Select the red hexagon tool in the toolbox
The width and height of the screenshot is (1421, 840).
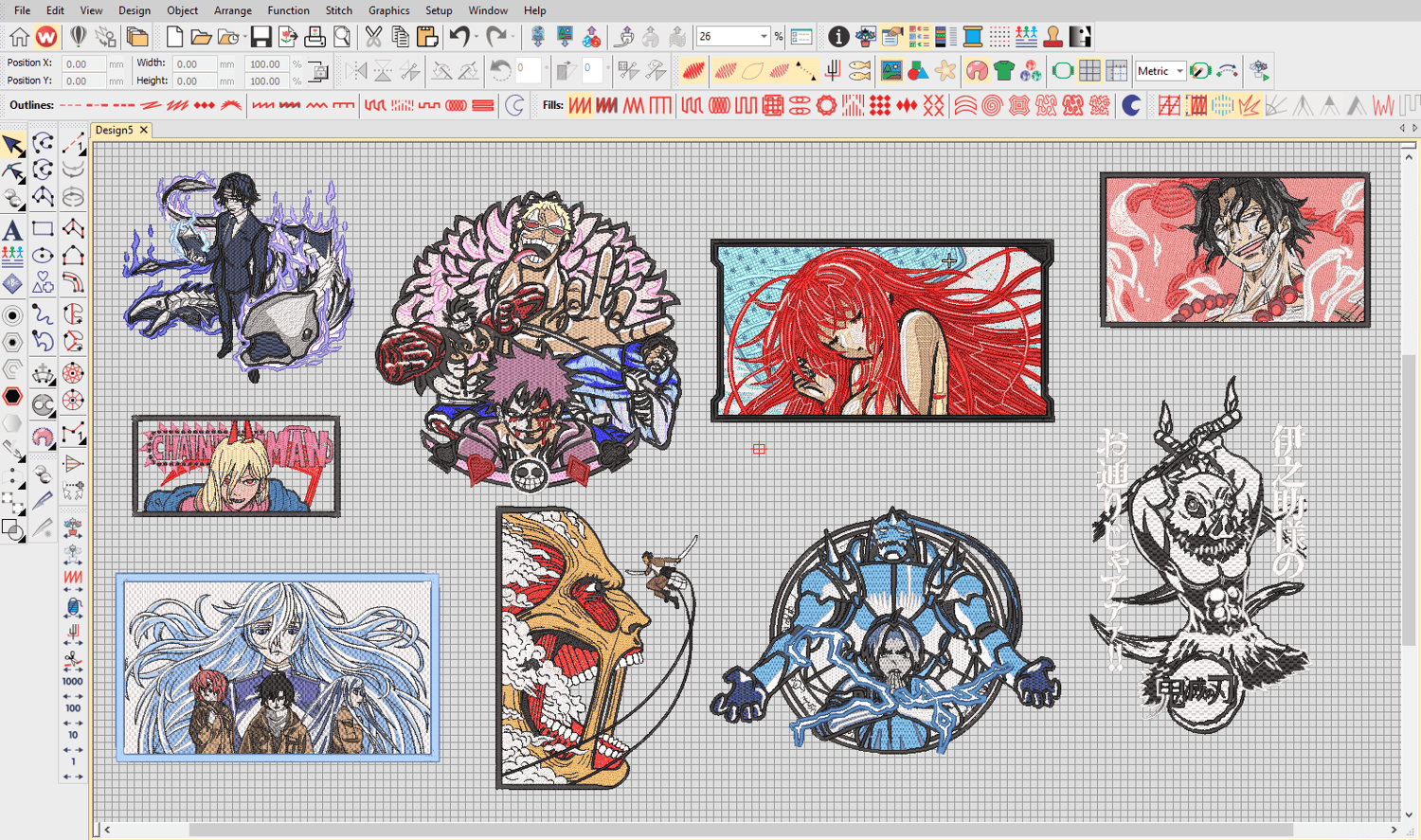coord(13,396)
